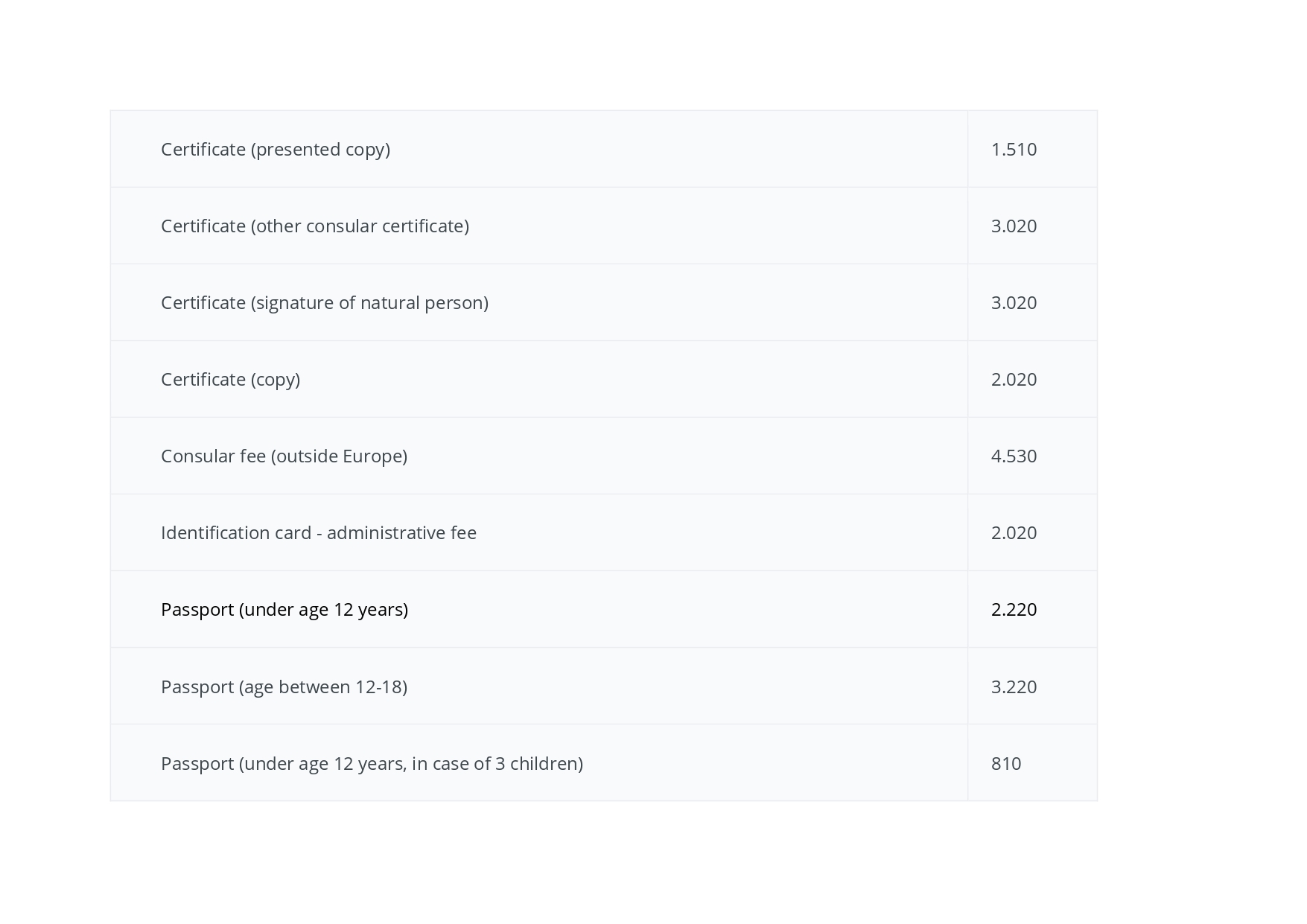Click the 2.020 fee for identification card

coord(1014,533)
